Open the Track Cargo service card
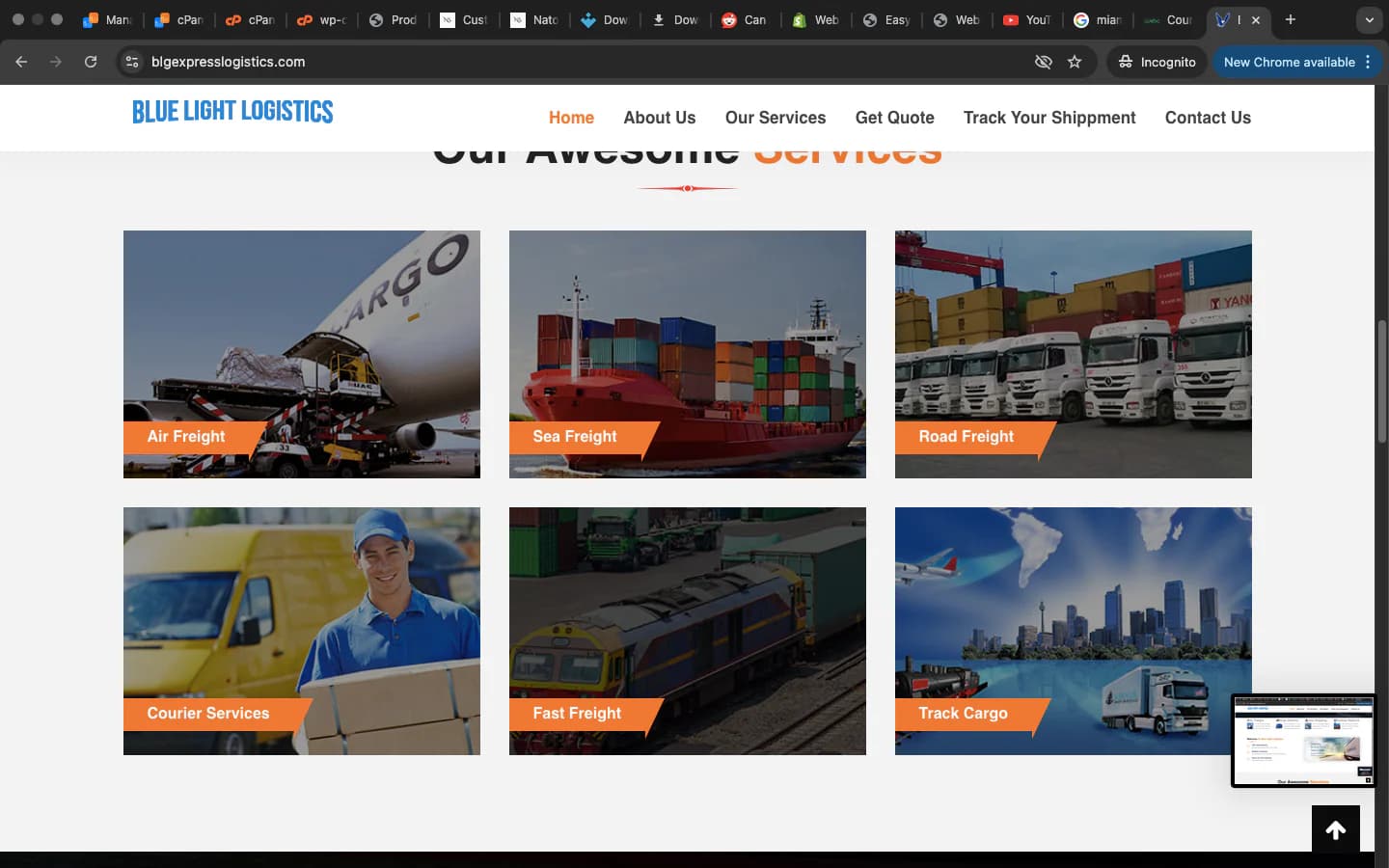 (1074, 631)
